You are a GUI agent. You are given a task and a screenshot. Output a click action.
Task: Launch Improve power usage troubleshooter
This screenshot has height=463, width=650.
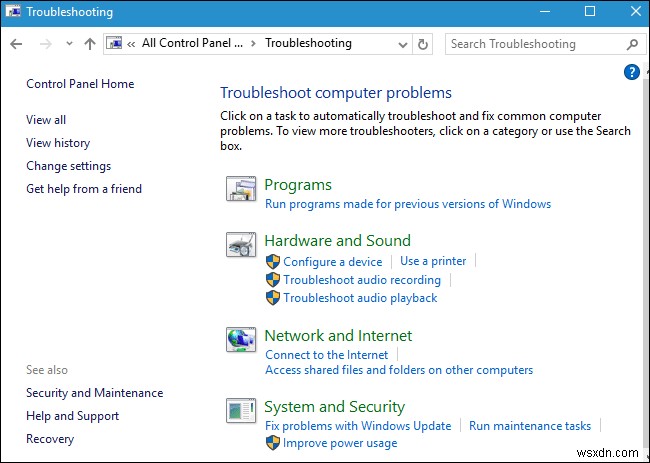point(340,443)
